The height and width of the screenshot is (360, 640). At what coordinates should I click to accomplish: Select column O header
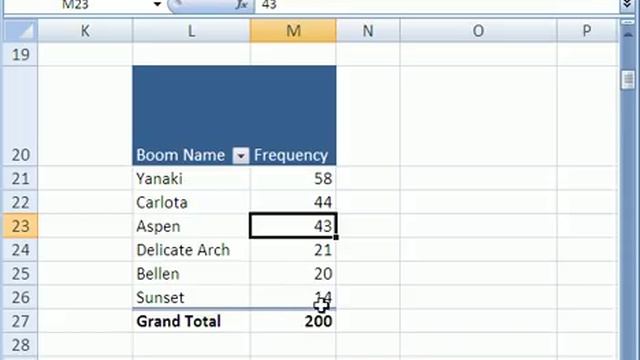click(478, 31)
